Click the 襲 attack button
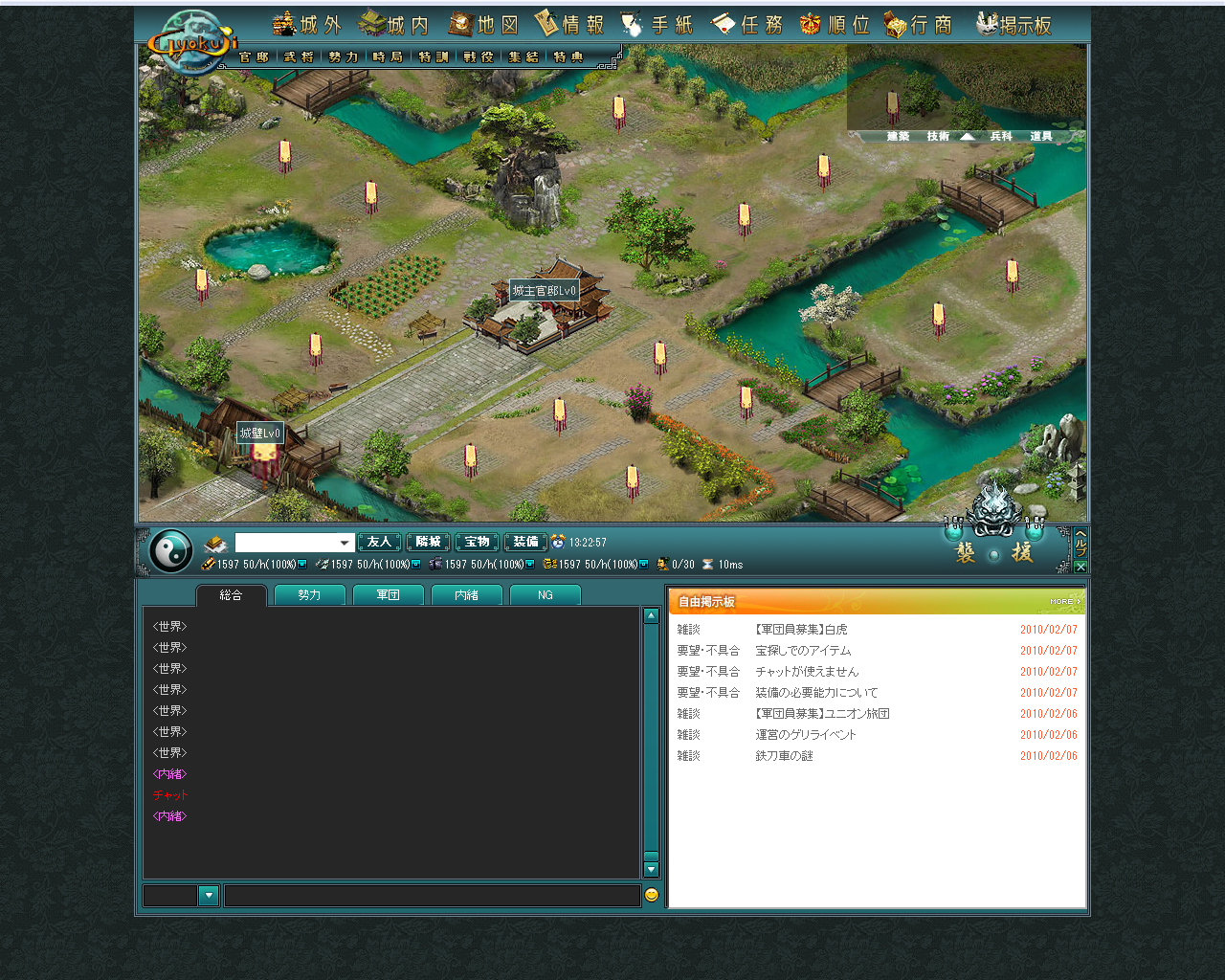Viewport: 1225px width, 980px height. click(966, 552)
